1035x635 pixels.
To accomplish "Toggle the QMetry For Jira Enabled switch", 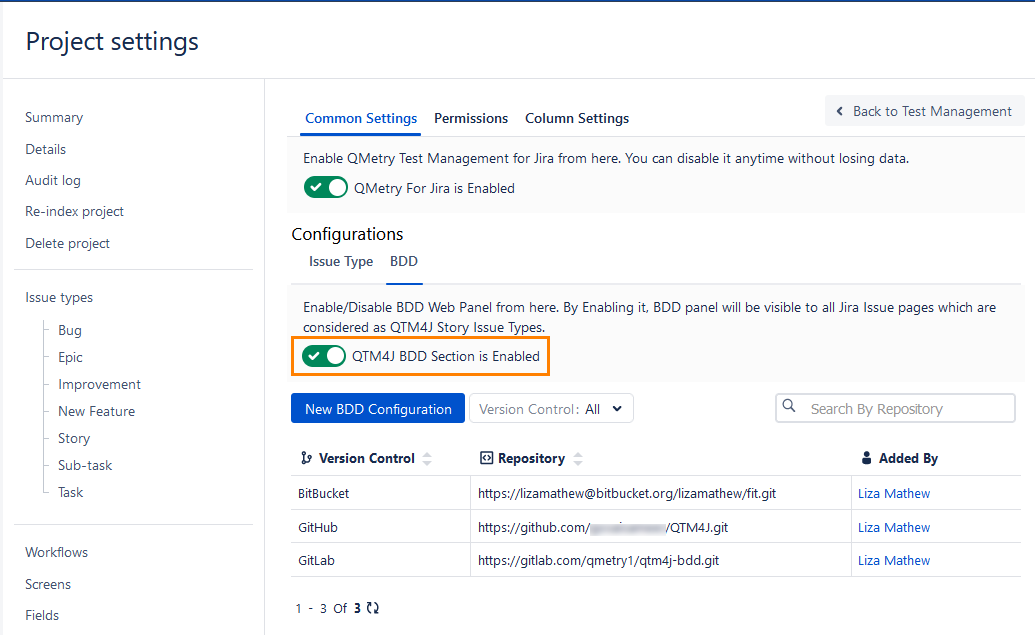I will point(325,187).
